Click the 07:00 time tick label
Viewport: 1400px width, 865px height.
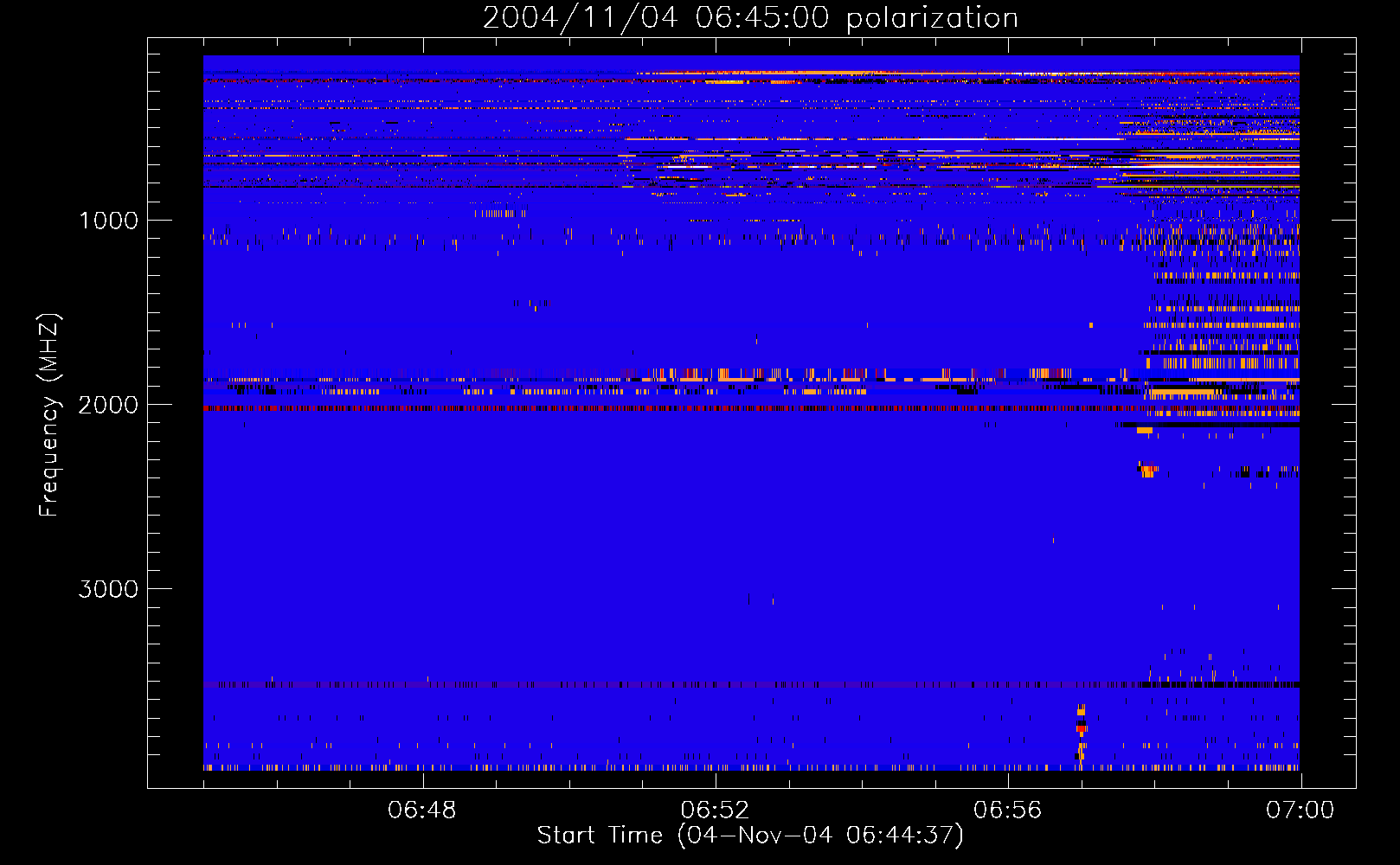1300,811
